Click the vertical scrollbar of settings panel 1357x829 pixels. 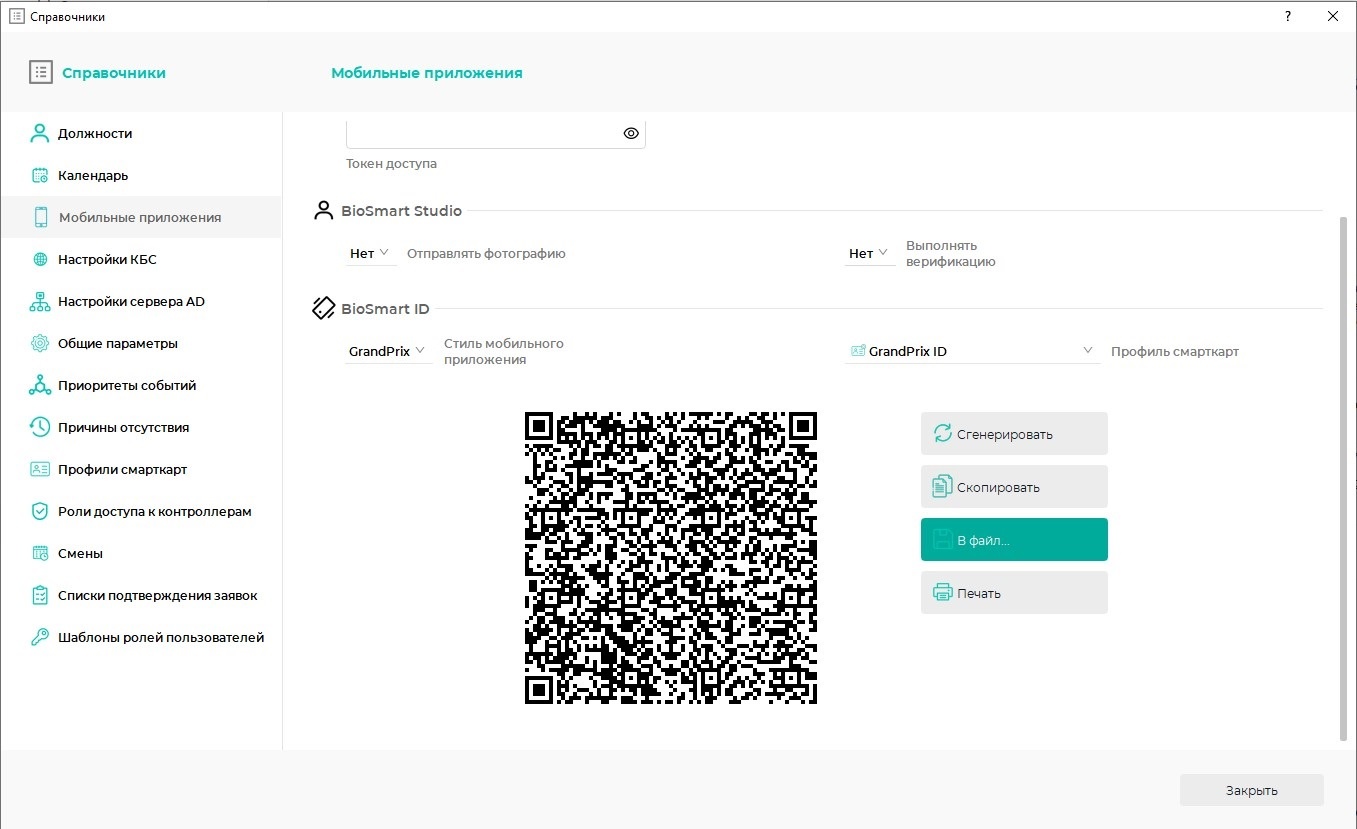(x=1343, y=478)
